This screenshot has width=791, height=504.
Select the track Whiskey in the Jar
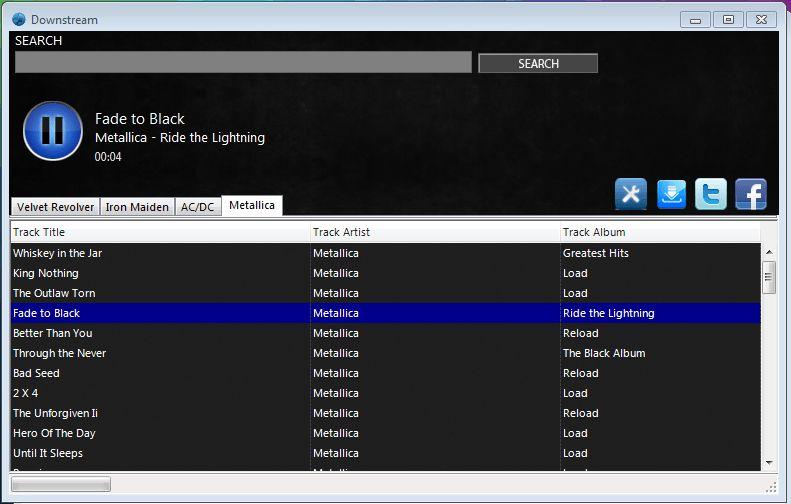[385, 253]
